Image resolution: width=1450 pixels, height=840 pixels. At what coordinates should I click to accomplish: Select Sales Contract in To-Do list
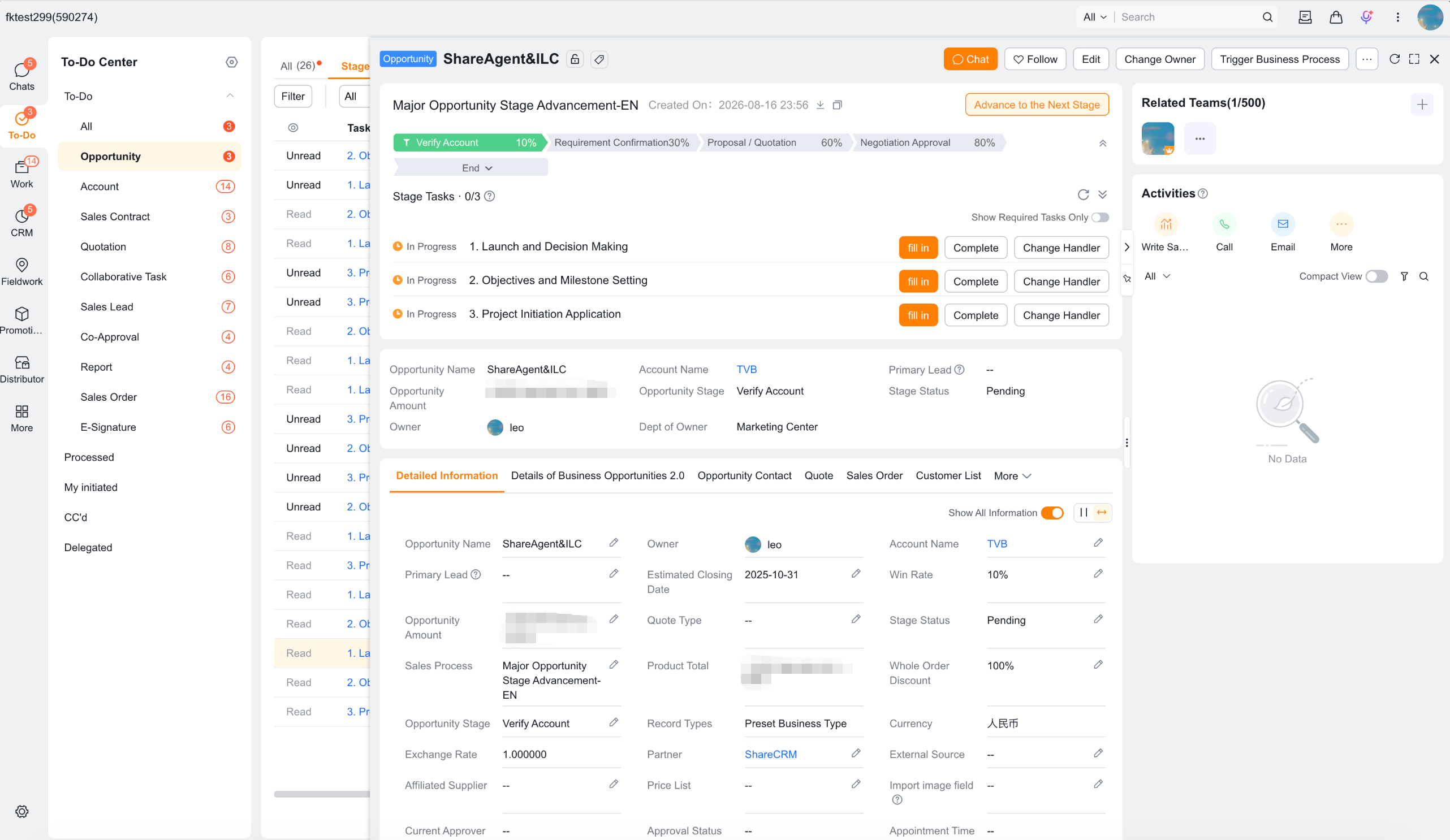pos(150,217)
